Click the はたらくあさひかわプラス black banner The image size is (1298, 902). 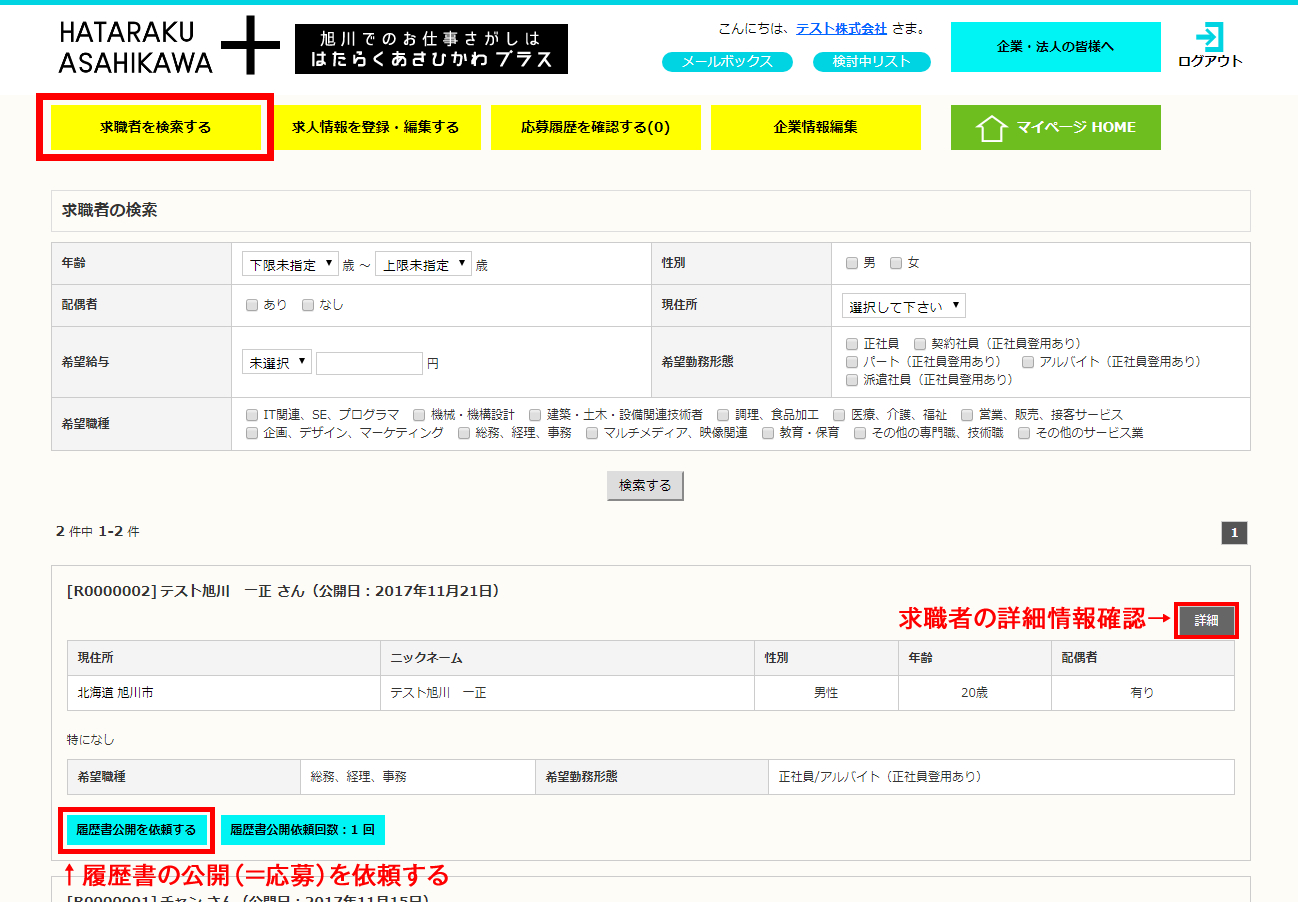[431, 49]
